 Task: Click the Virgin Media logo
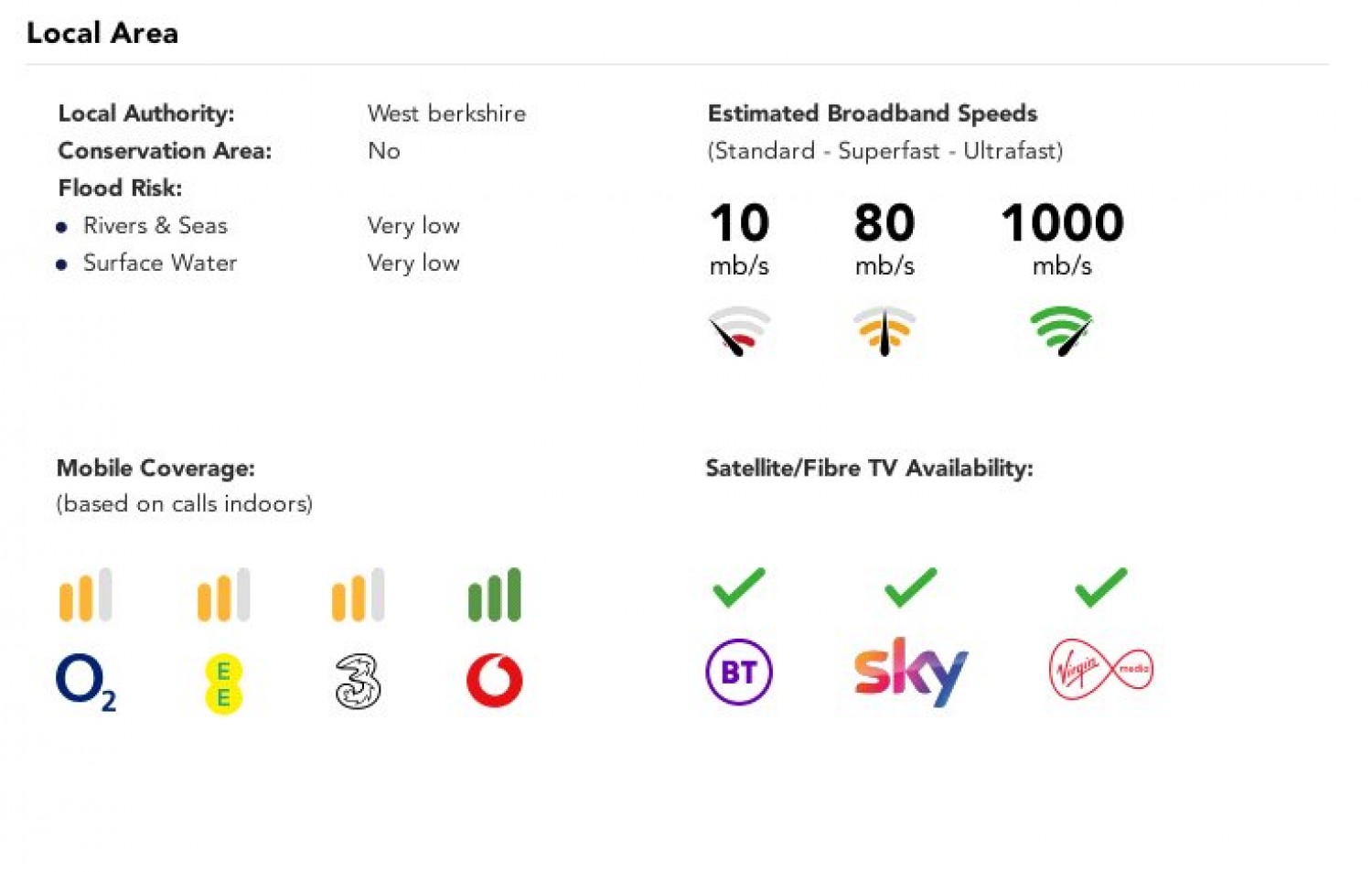coord(1100,670)
